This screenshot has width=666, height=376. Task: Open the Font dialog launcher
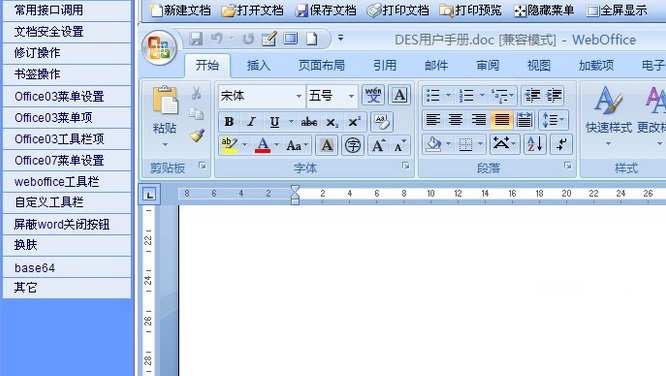point(406,166)
